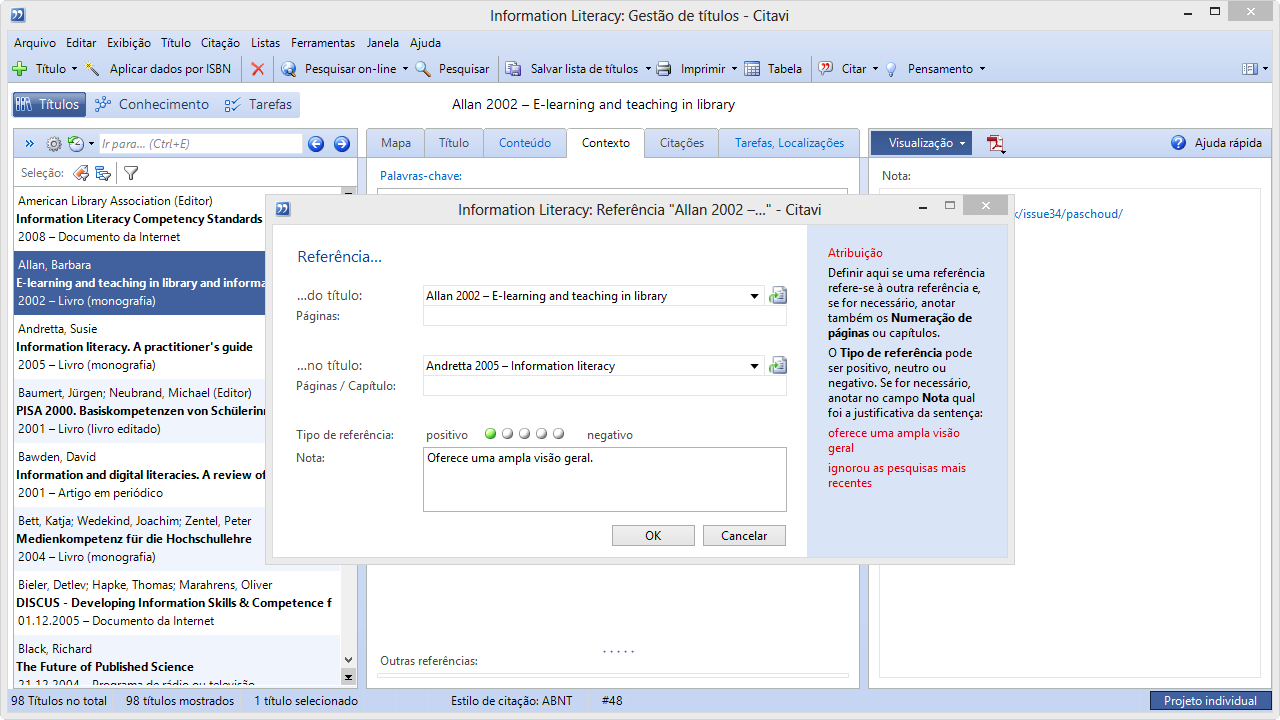Expand Salvar lista de títulos dropdown arrow
The image size is (1280, 720).
(647, 69)
